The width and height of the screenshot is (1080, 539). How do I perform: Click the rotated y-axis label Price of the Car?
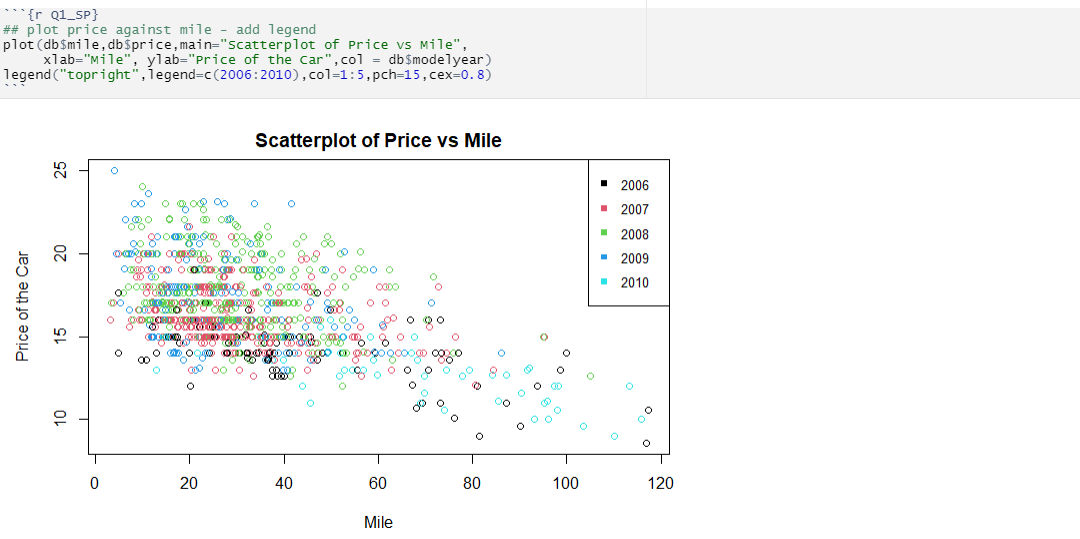tap(23, 308)
